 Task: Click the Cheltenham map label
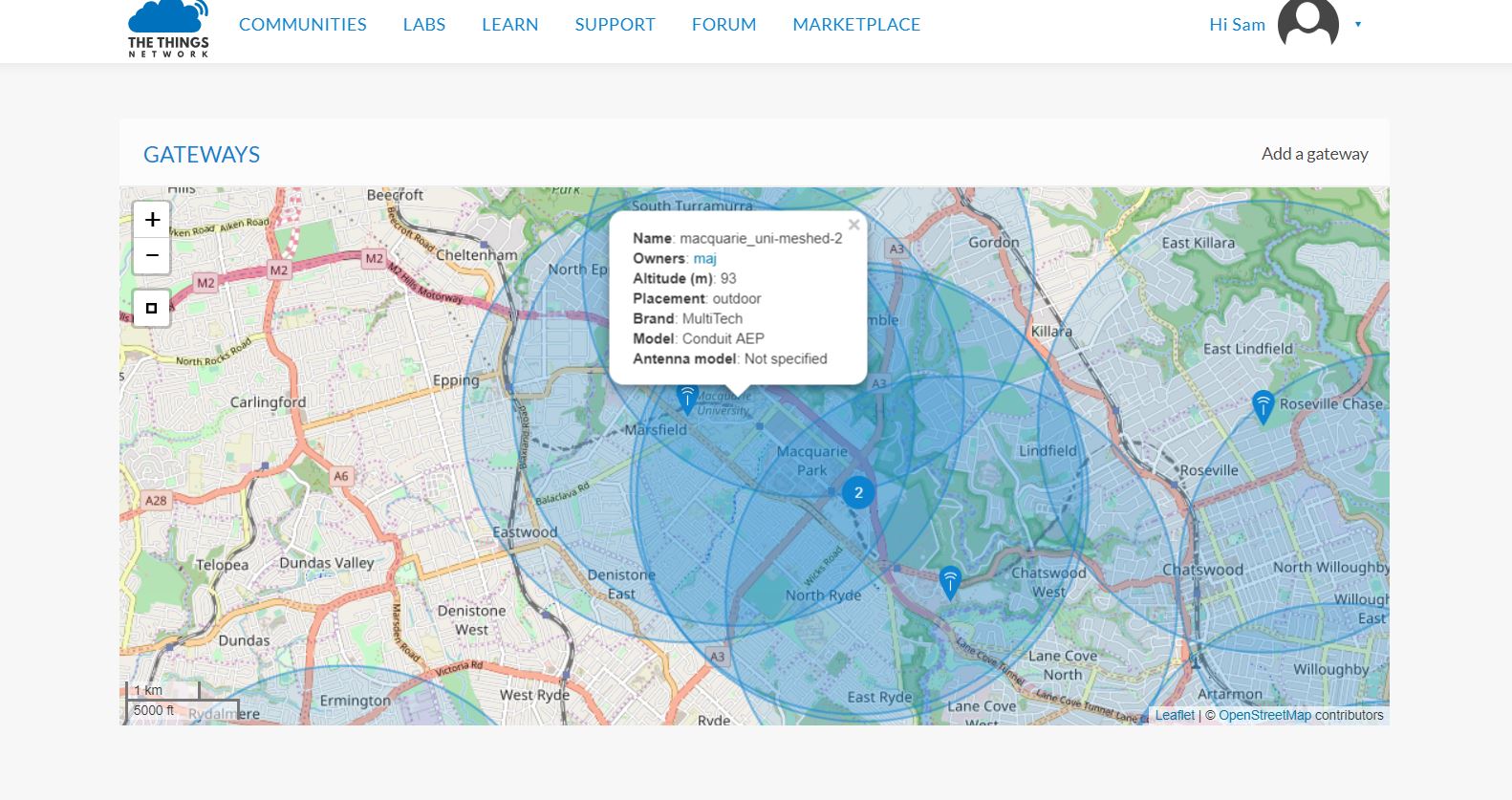point(477,255)
